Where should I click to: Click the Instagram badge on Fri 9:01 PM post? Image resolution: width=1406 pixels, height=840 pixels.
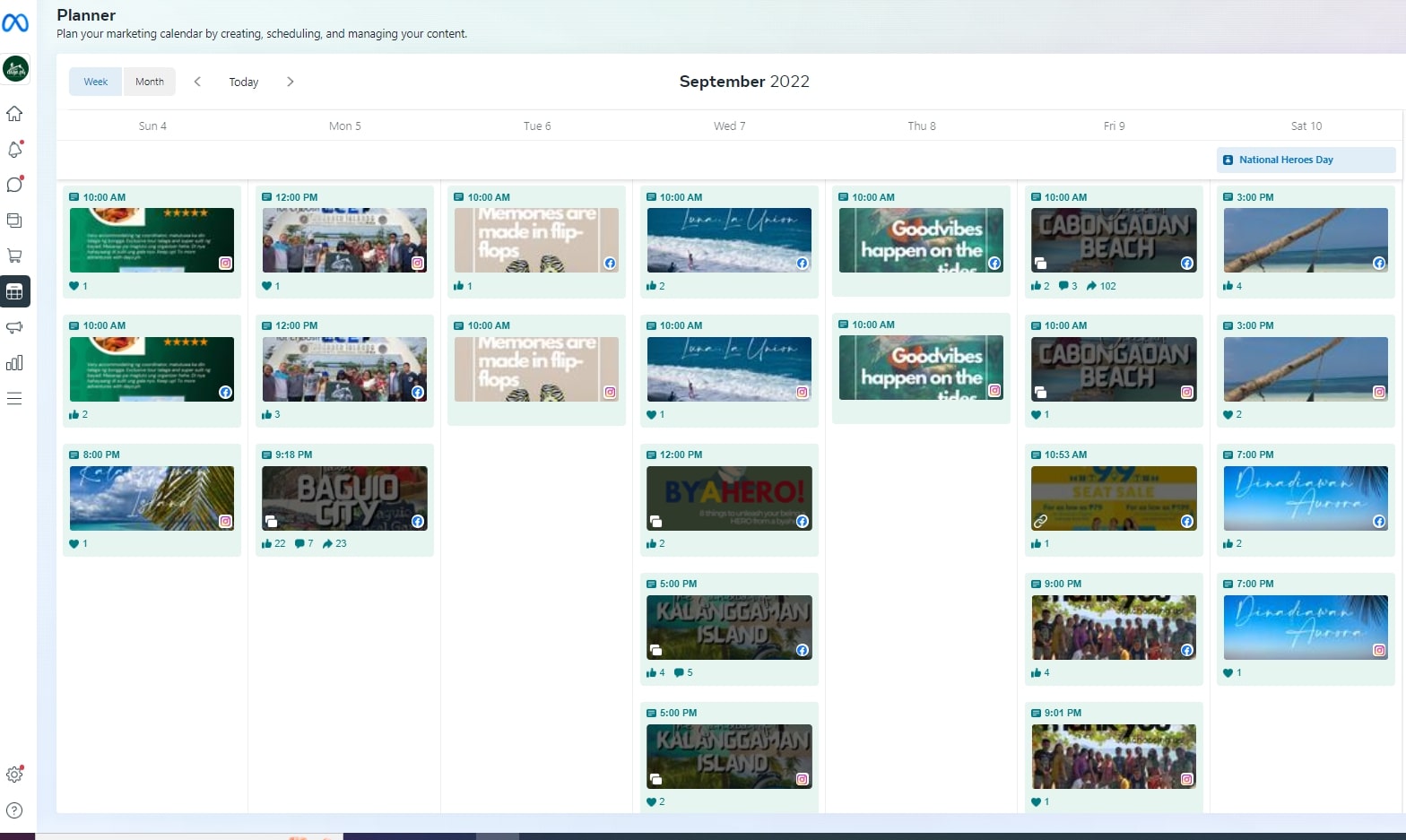pos(1187,779)
